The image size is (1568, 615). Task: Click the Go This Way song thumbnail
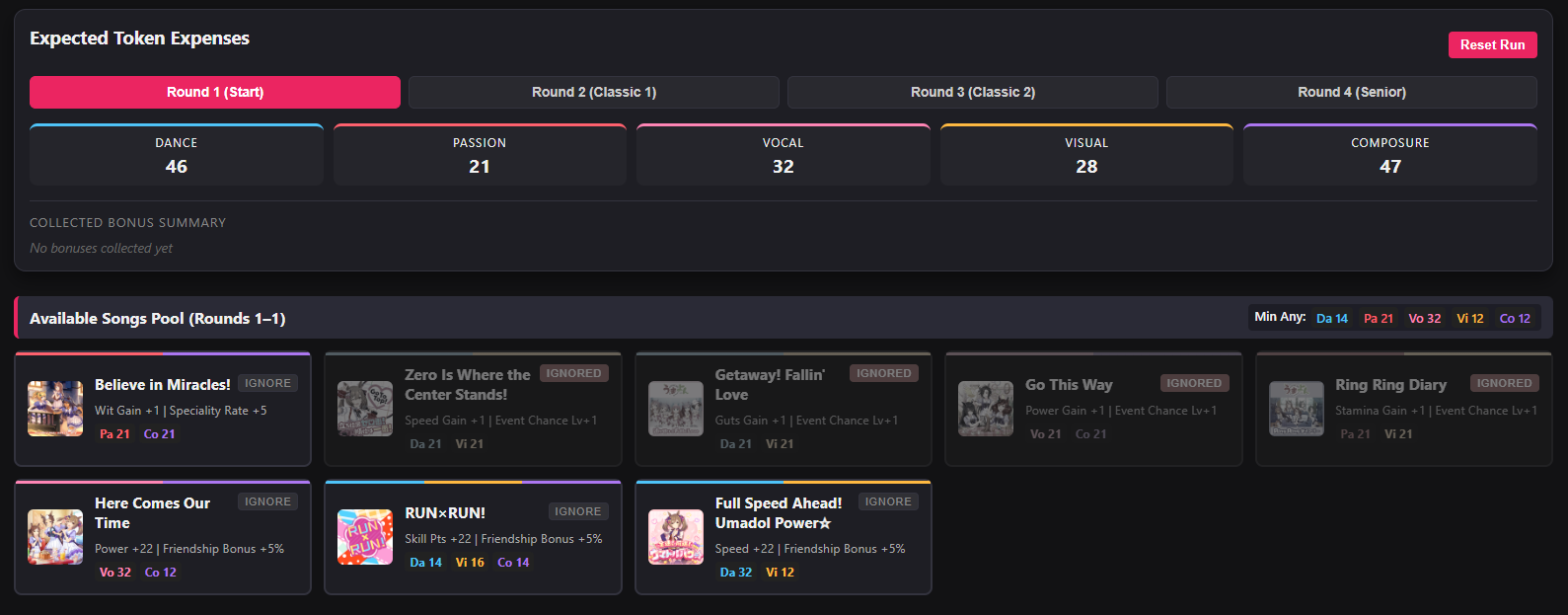(x=986, y=409)
